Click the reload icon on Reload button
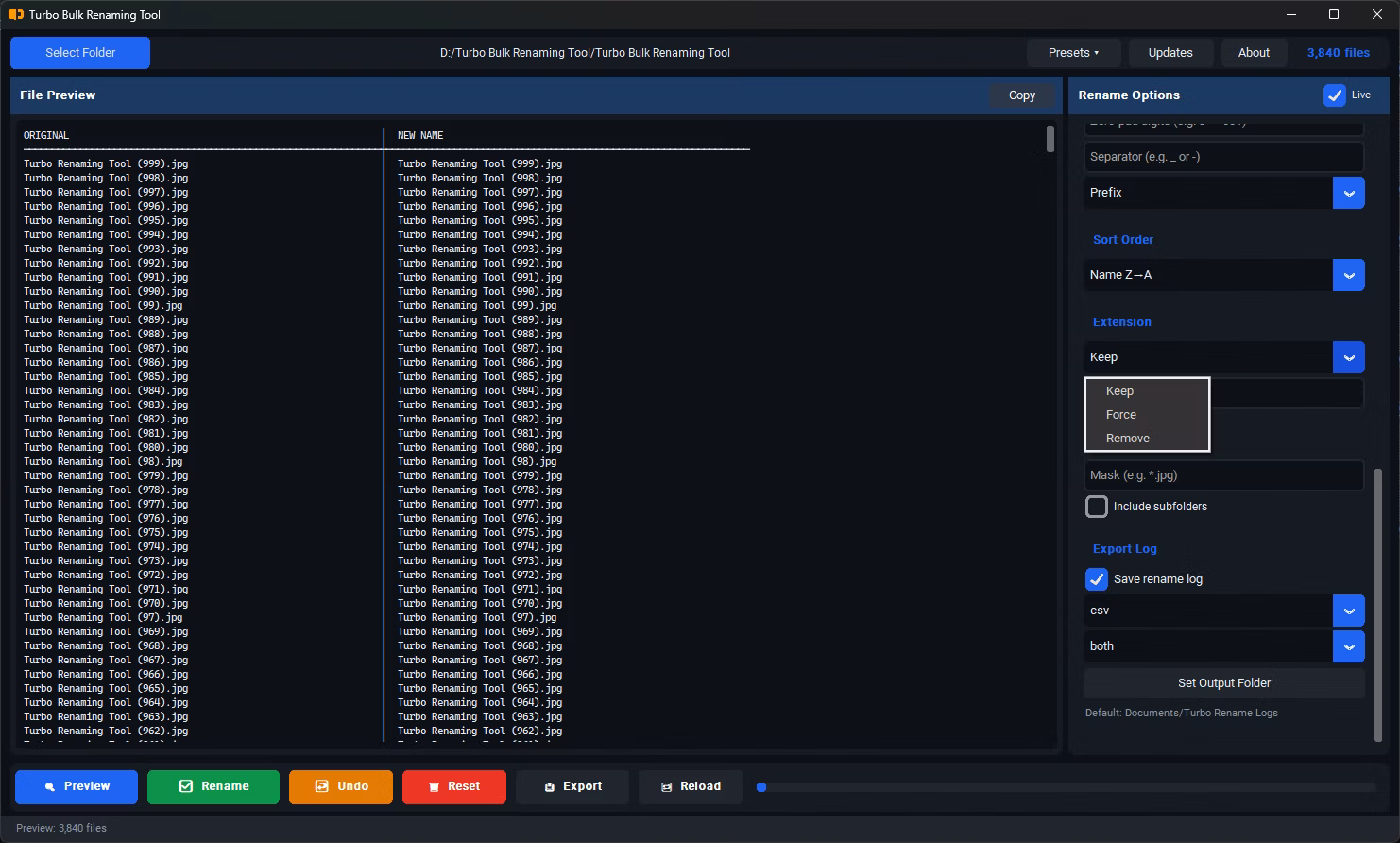 (x=666, y=786)
